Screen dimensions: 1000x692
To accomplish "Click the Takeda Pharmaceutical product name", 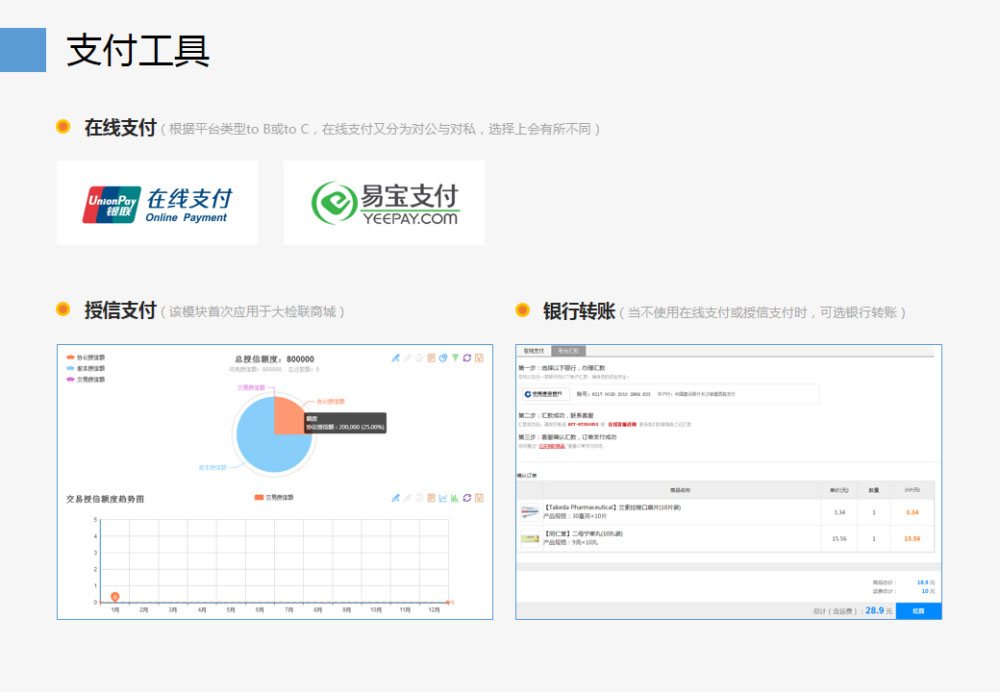I will 612,508.
